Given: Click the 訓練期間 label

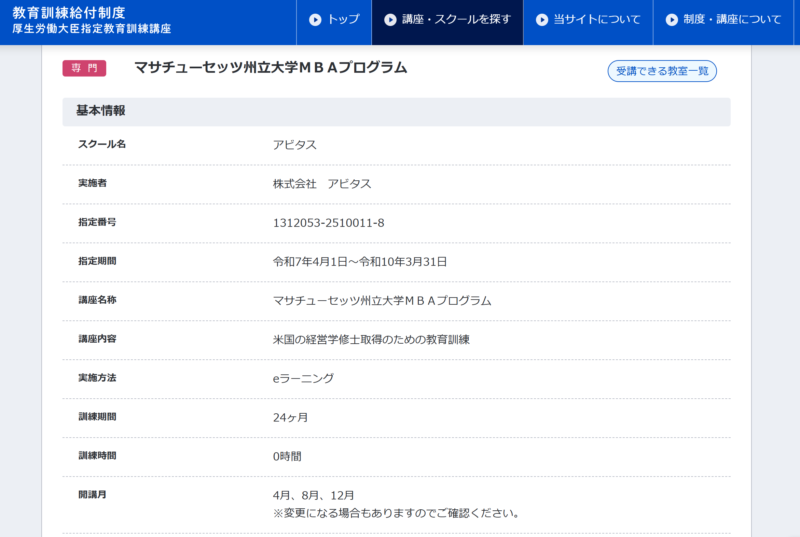Looking at the screenshot, I should (x=97, y=417).
